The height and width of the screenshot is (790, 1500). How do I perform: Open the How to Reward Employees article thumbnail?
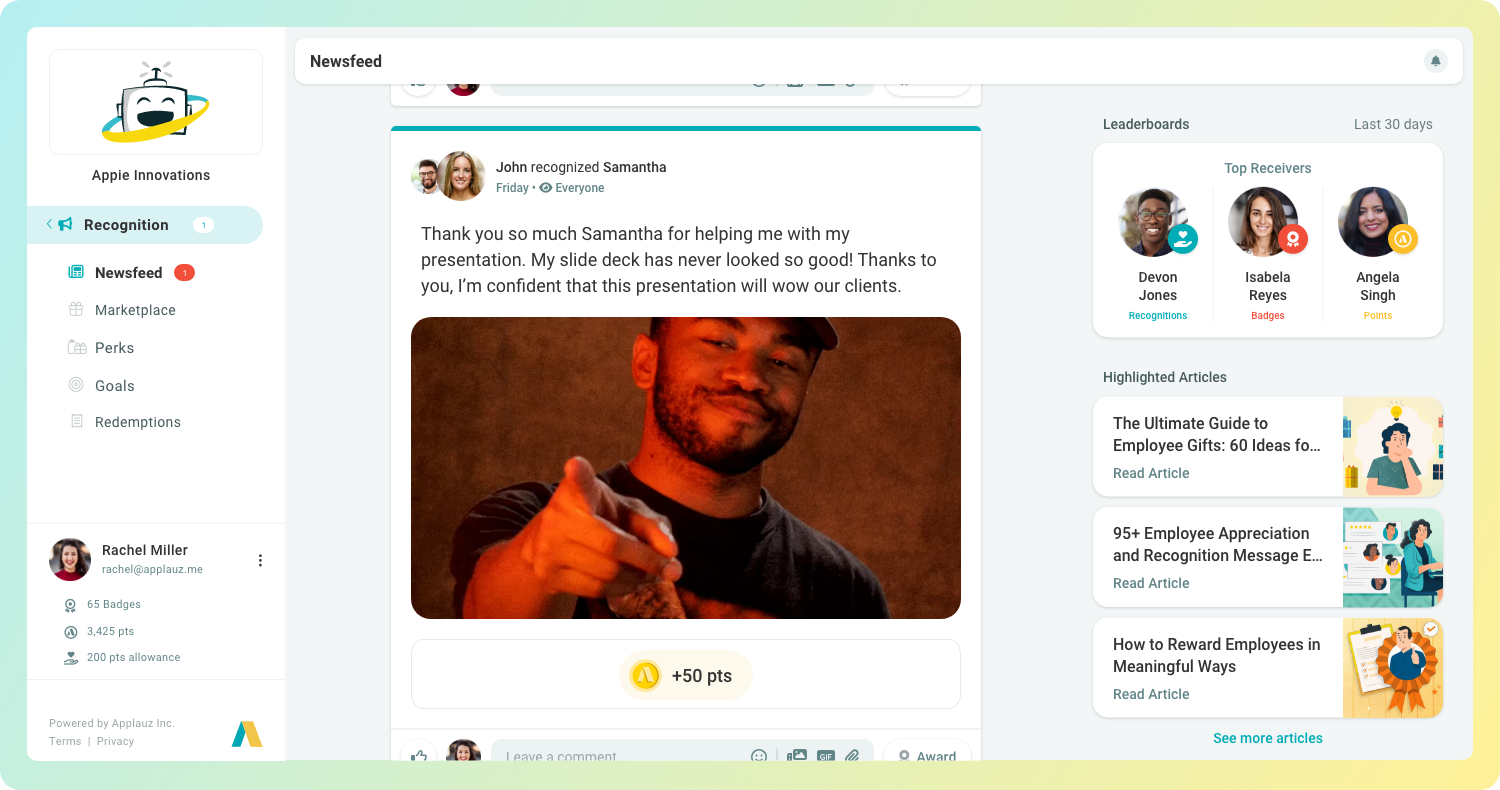click(x=1393, y=667)
